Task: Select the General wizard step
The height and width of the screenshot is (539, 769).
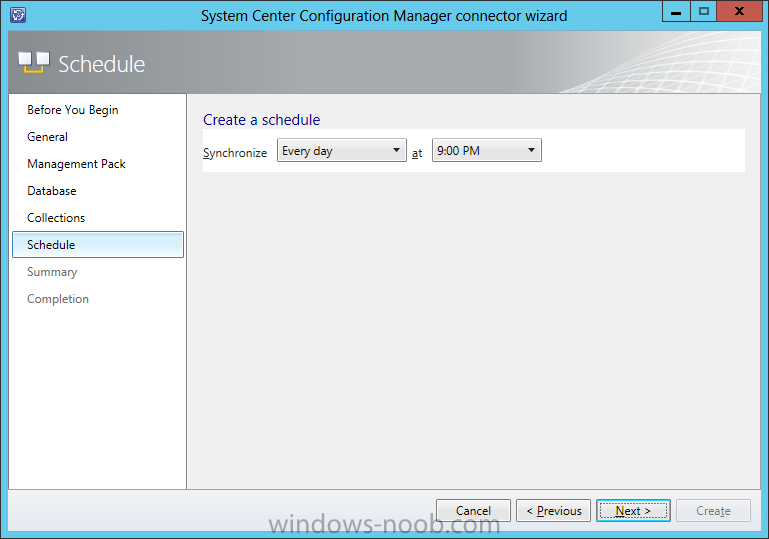Action: pos(48,137)
